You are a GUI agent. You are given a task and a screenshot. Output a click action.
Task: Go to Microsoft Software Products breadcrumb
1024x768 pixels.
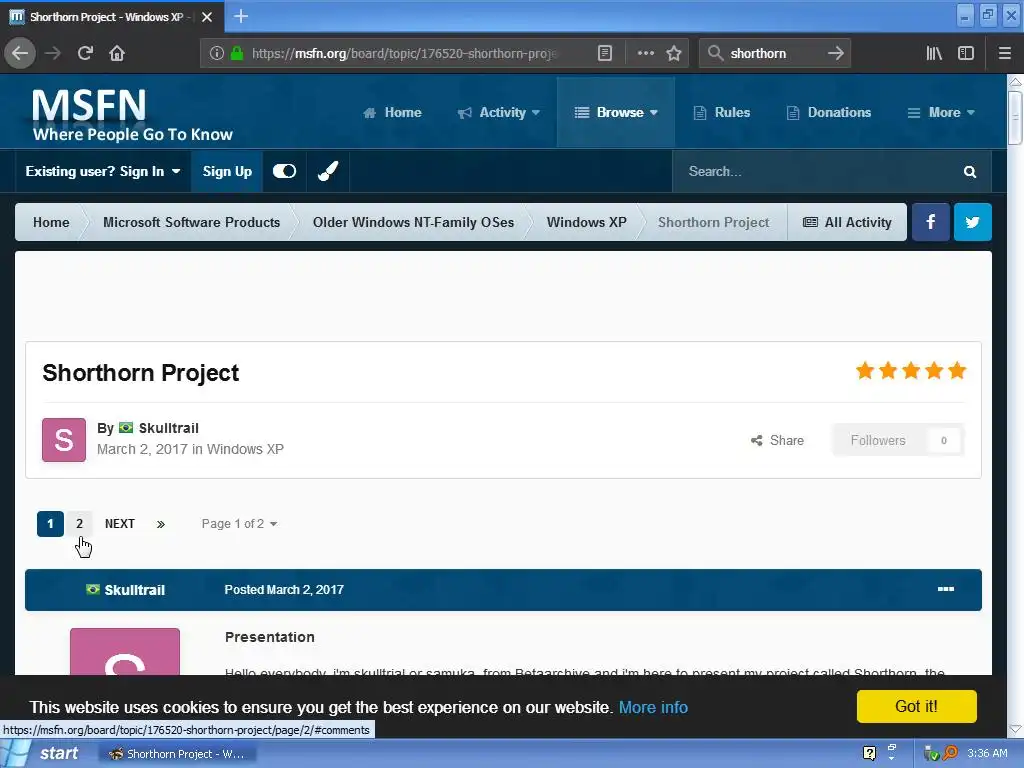[191, 222]
